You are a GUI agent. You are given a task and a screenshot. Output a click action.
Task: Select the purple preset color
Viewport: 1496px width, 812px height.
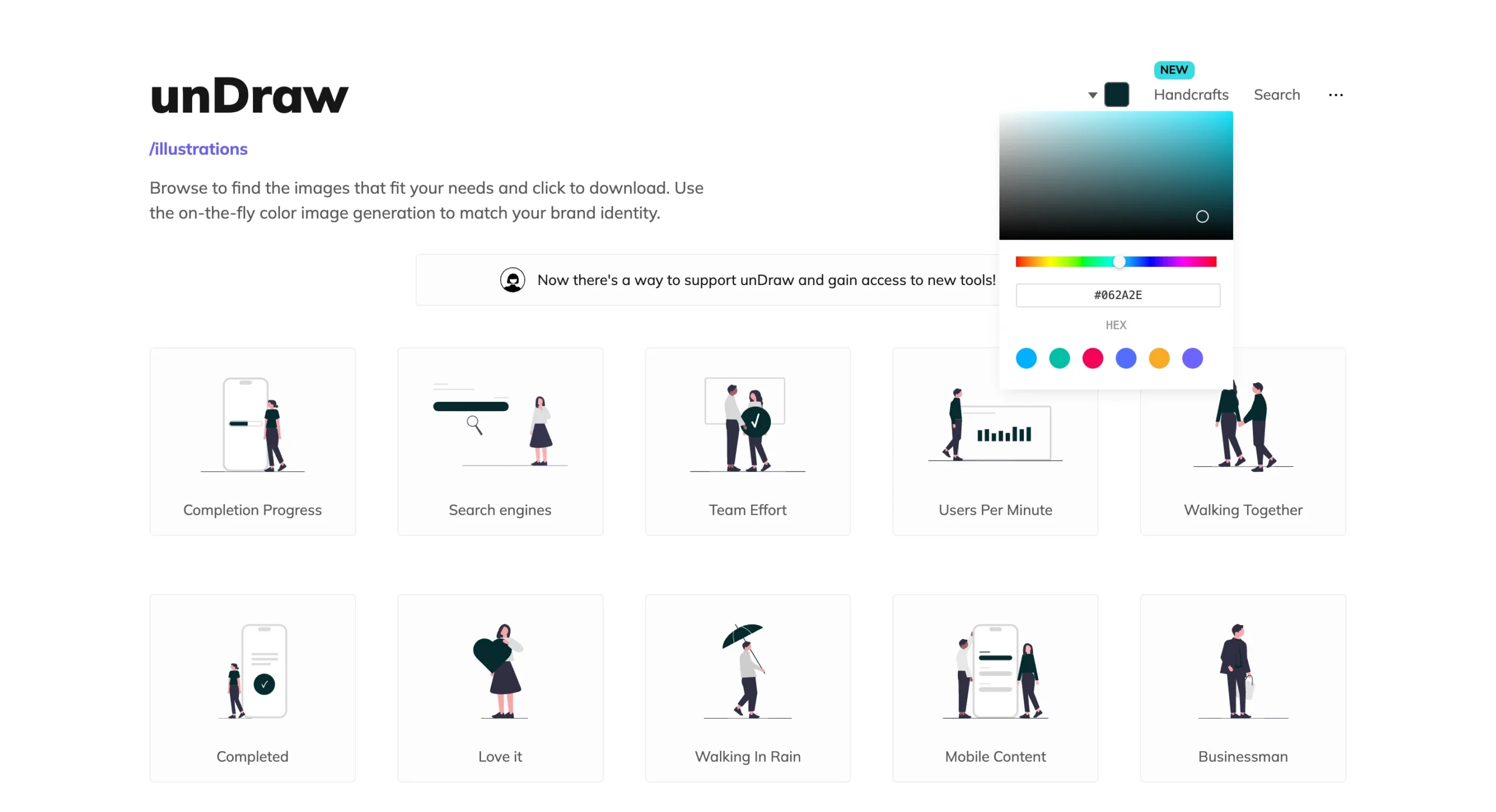[x=1193, y=358]
